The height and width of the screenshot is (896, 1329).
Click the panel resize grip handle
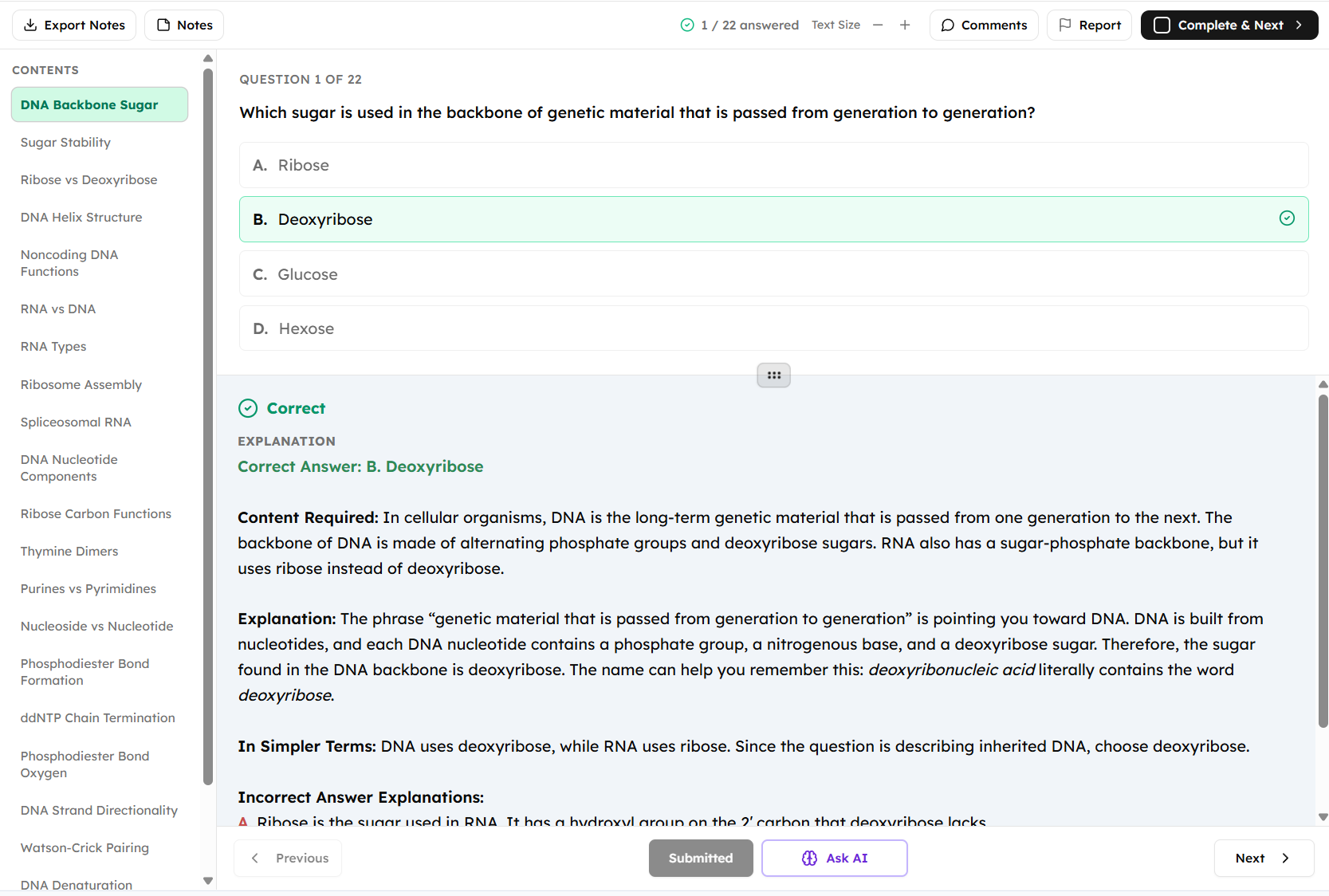[x=773, y=375]
